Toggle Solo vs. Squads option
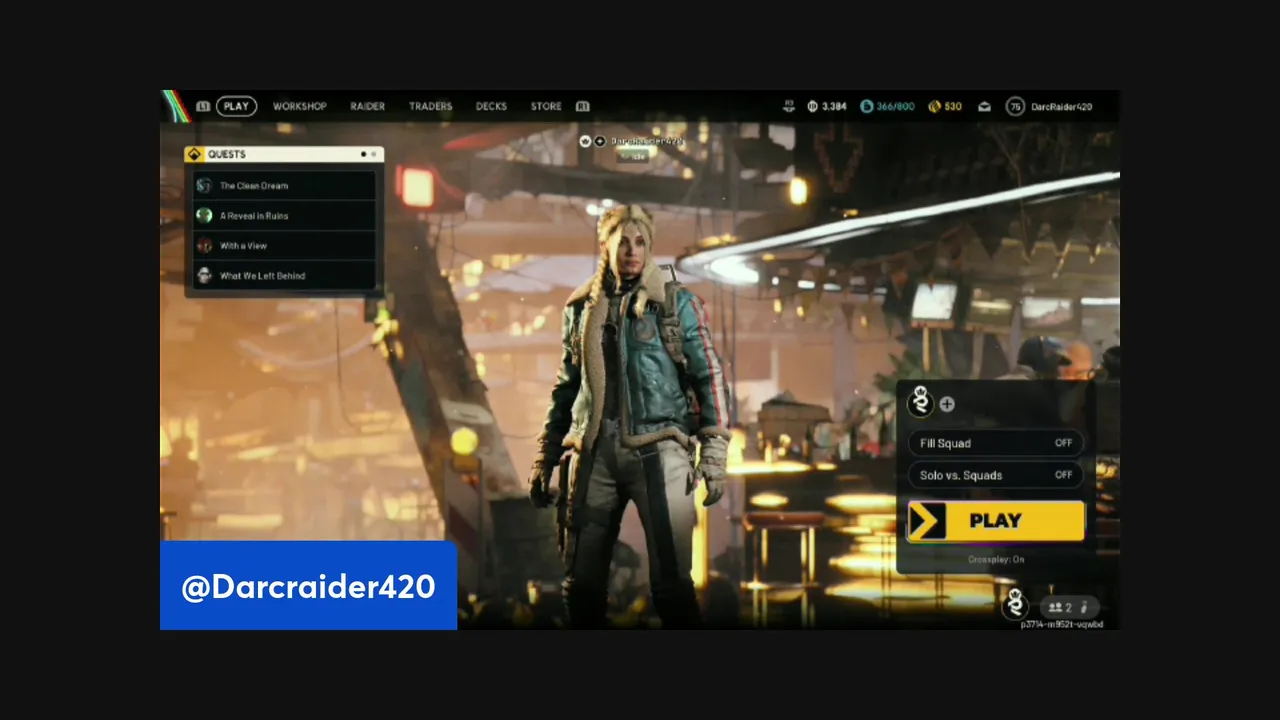Viewport: 1280px width, 720px height. tap(995, 475)
